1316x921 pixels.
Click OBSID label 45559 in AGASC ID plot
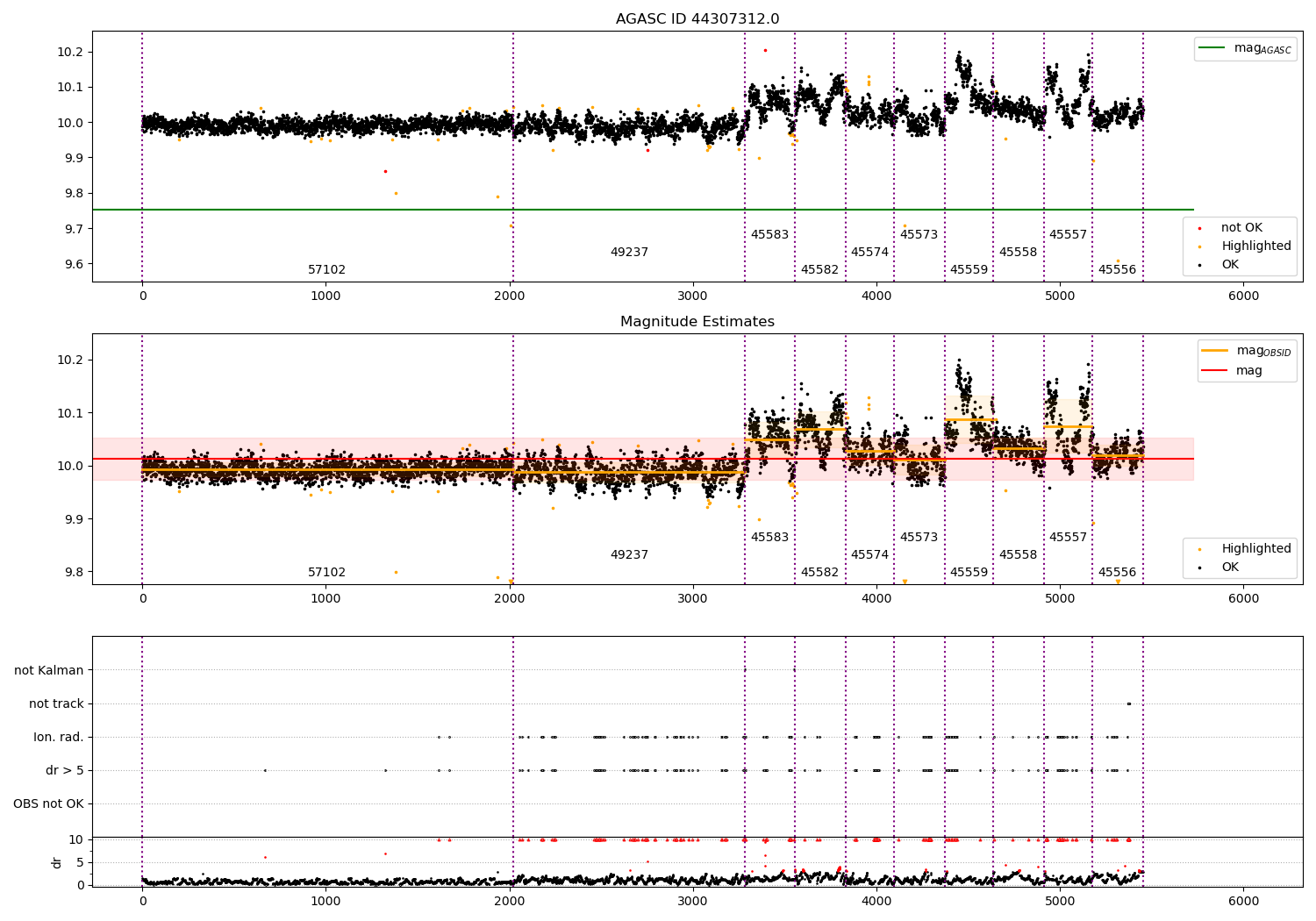tap(969, 270)
